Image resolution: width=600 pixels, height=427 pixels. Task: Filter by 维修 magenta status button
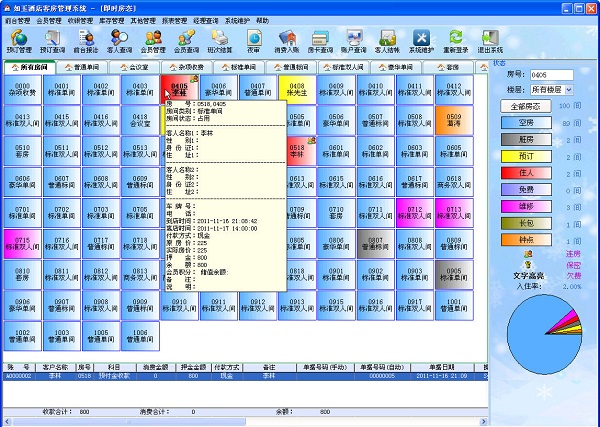[x=526, y=207]
